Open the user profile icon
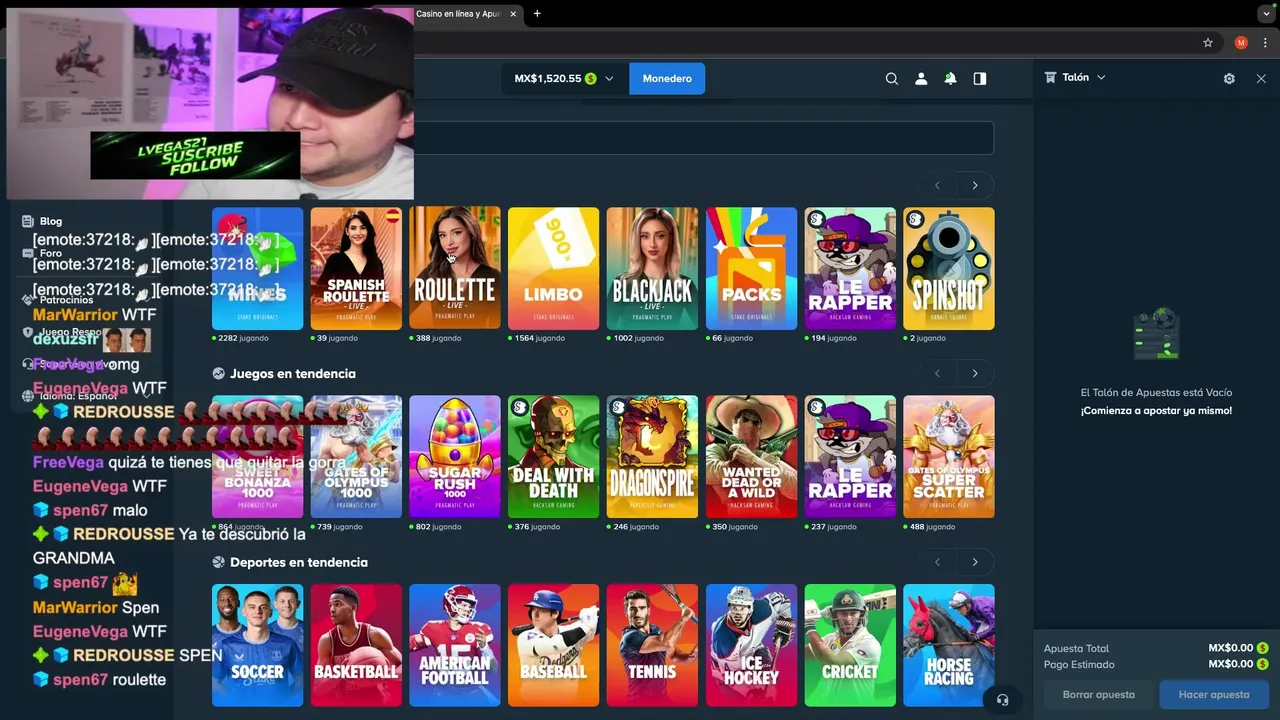Screen dimensions: 1280x720 pyautogui.click(x=921, y=79)
